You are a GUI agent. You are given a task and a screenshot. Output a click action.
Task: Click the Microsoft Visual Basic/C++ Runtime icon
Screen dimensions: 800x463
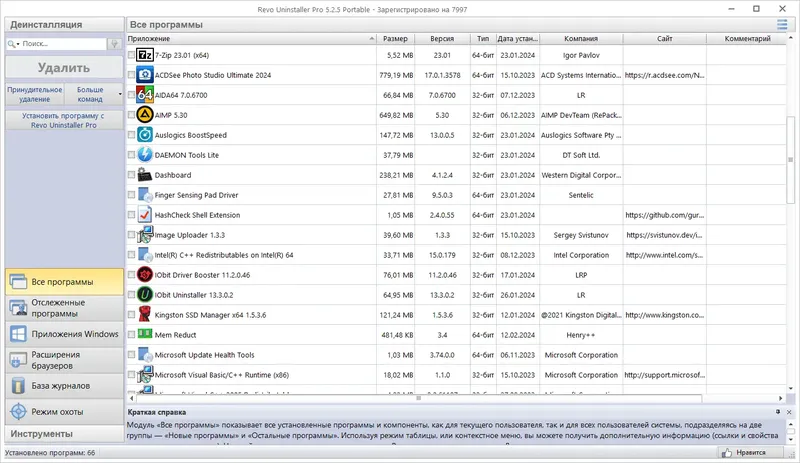(145, 375)
